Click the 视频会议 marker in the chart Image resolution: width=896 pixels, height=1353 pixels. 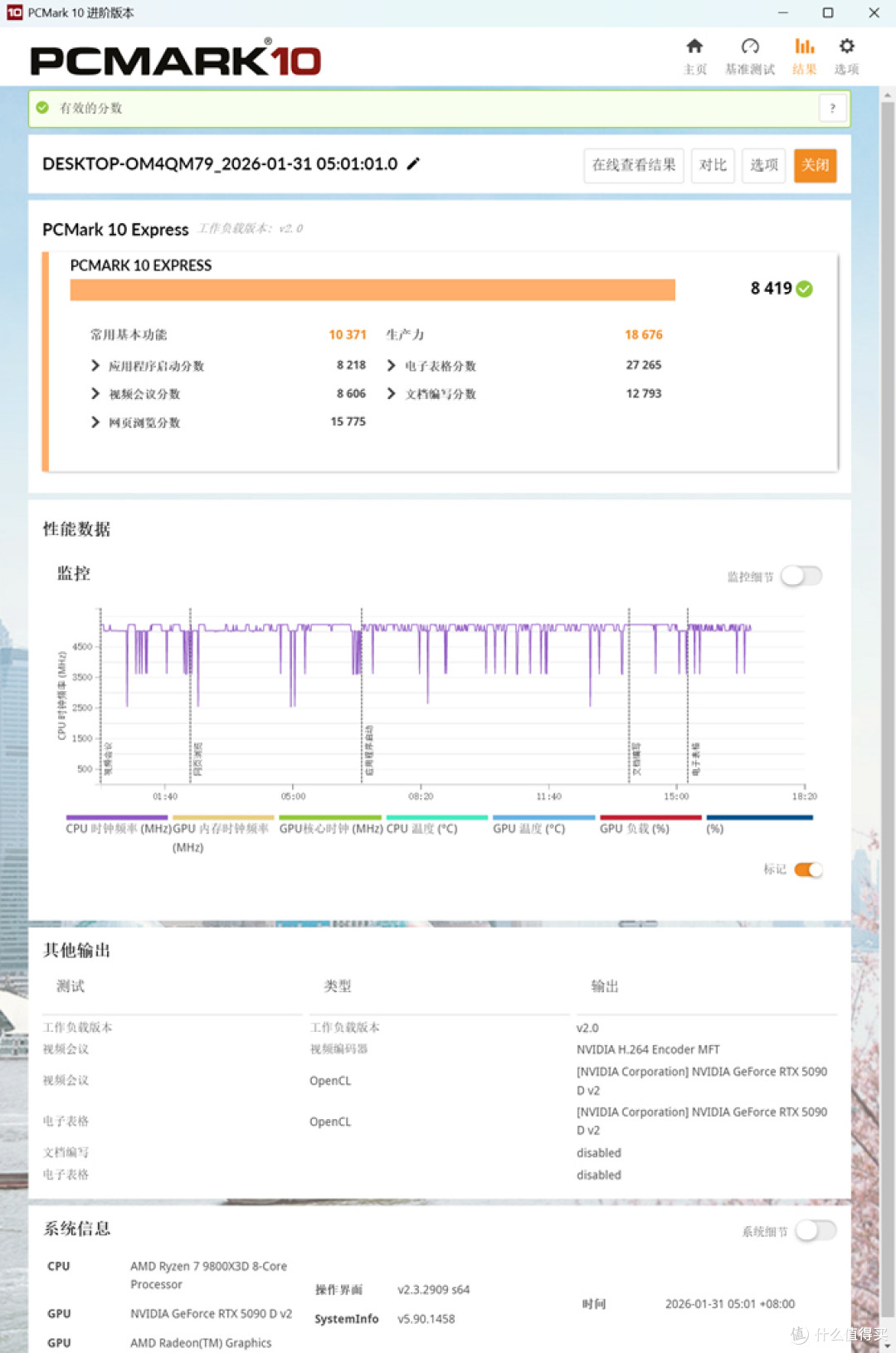click(107, 758)
